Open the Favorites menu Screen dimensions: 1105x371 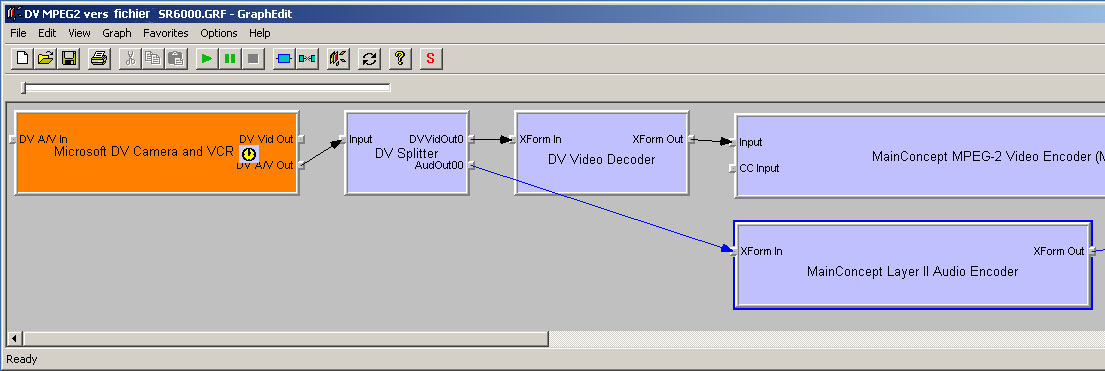click(166, 33)
